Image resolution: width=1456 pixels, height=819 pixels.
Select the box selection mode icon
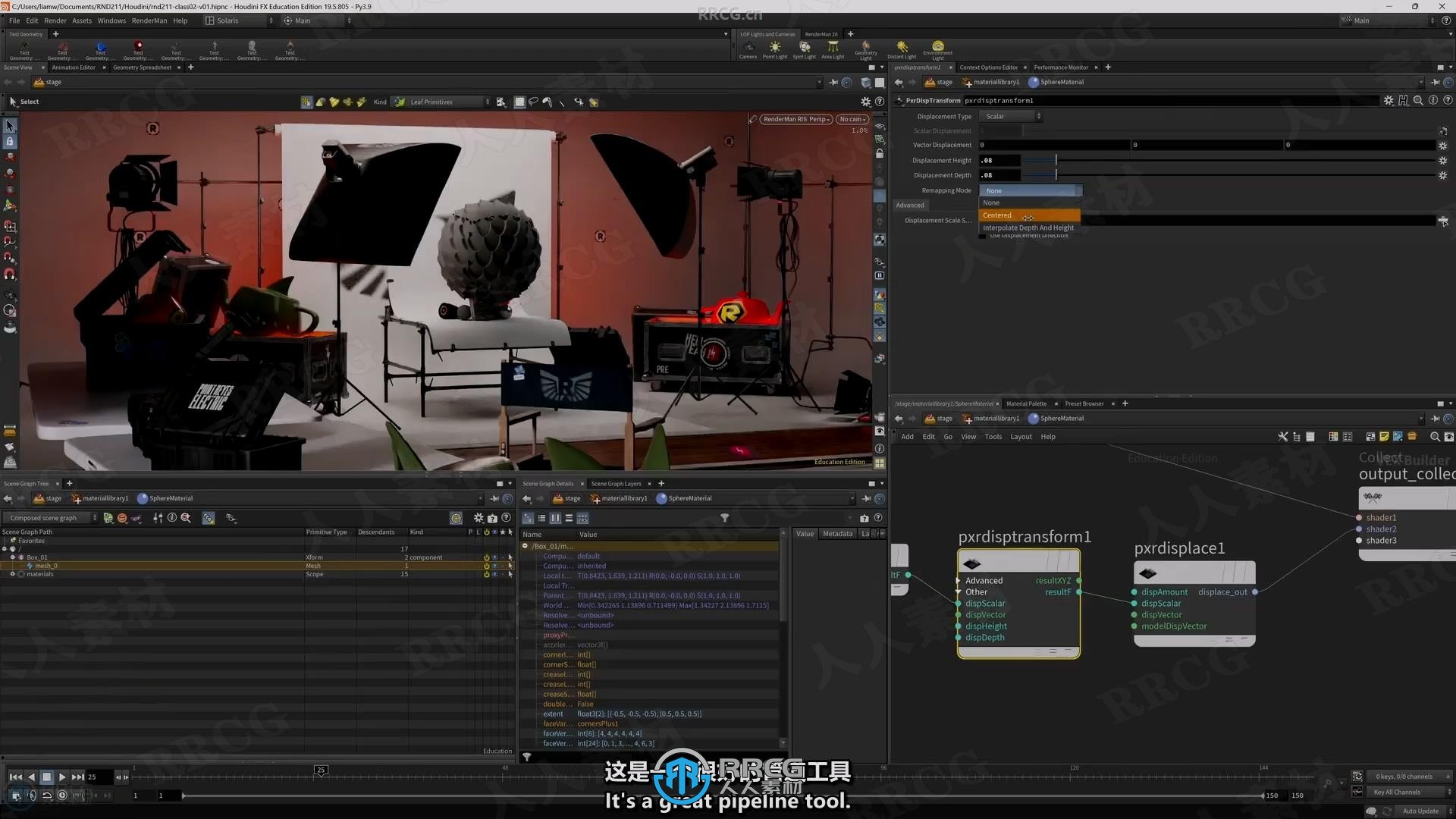[519, 102]
